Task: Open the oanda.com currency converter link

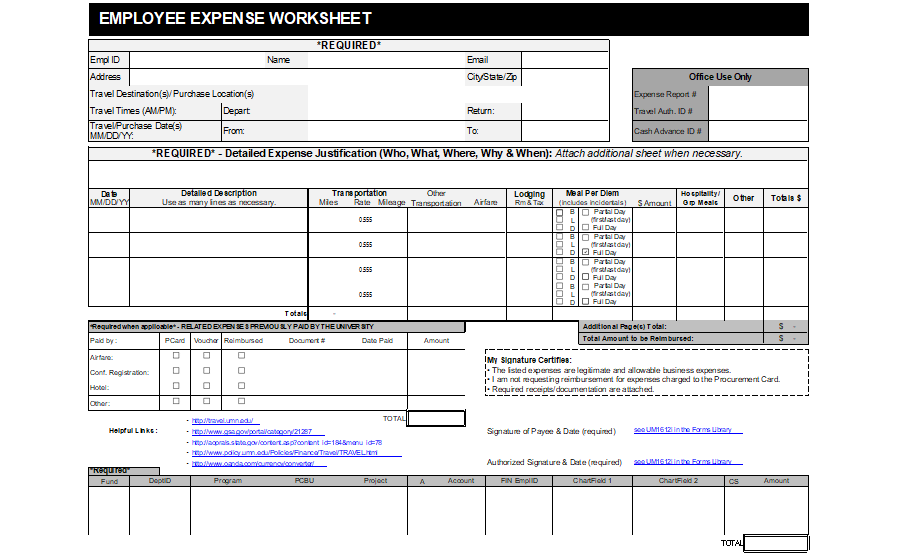Action: point(253,464)
